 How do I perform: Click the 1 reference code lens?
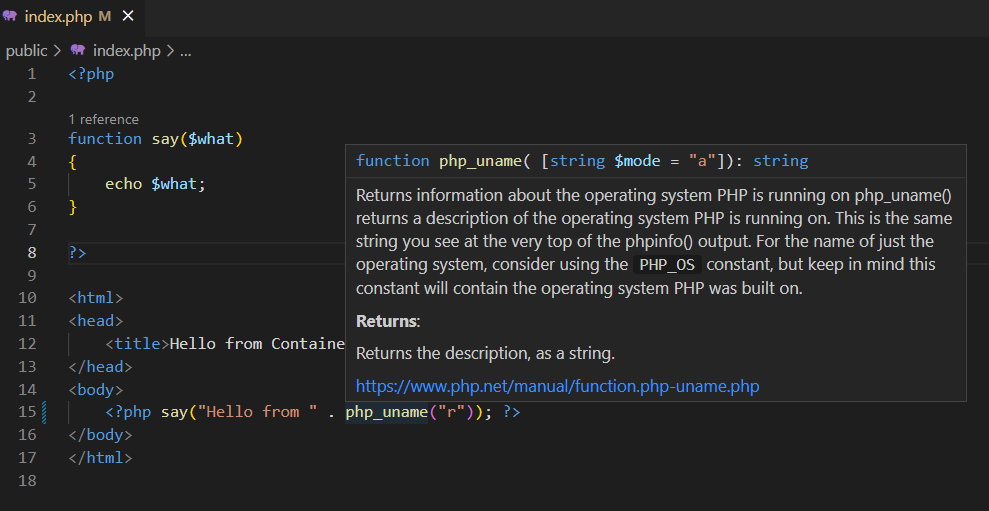tap(103, 119)
